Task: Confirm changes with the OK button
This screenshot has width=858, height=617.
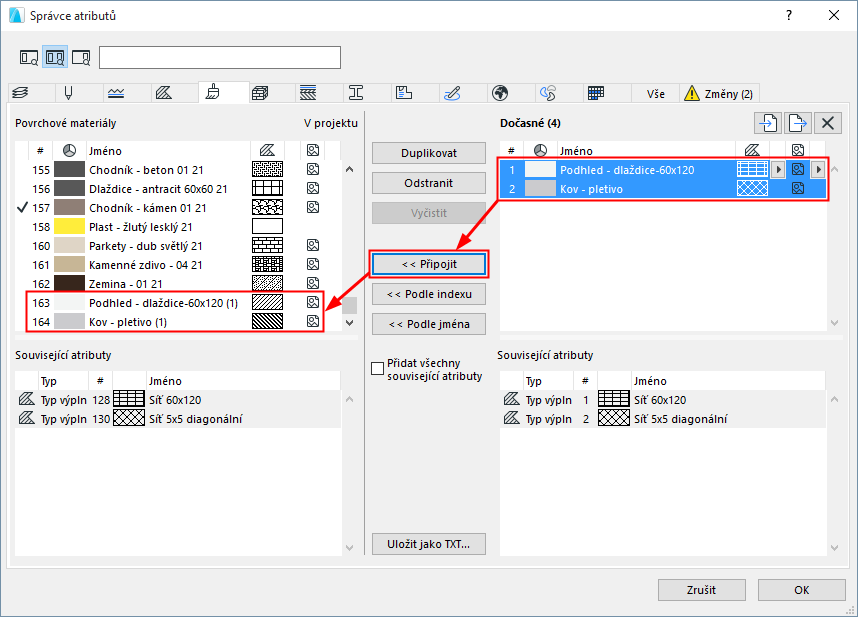Action: point(802,590)
